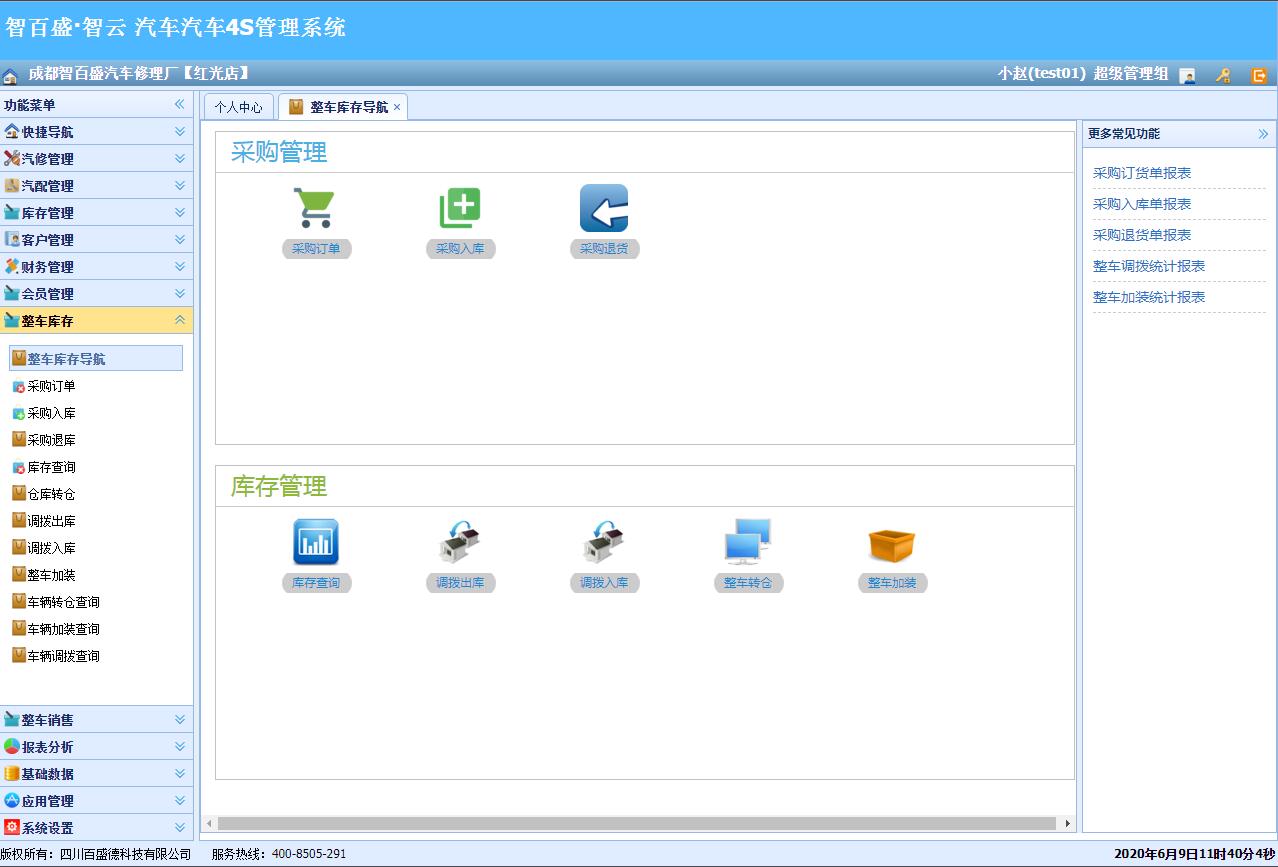Open 仓库转仓 in the sidebar tree
Viewport: 1278px width, 867px height.
[x=51, y=494]
